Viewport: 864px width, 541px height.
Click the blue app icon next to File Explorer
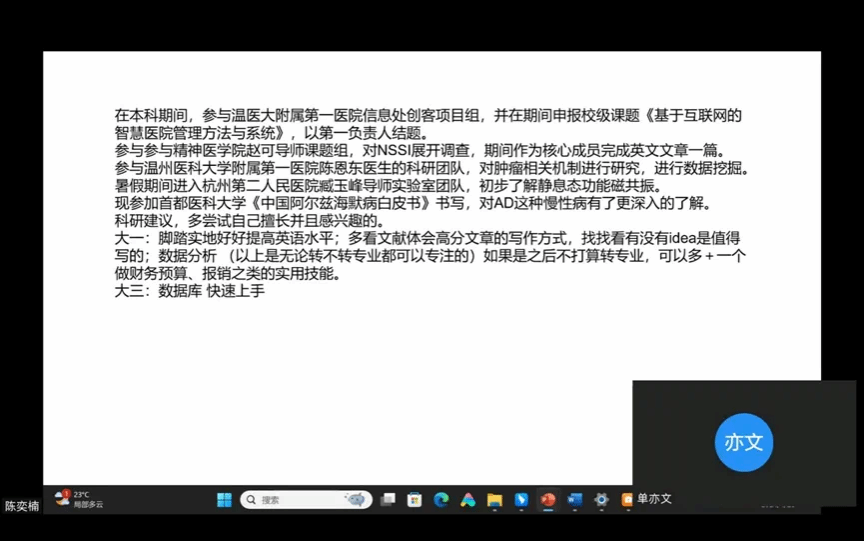click(x=521, y=499)
